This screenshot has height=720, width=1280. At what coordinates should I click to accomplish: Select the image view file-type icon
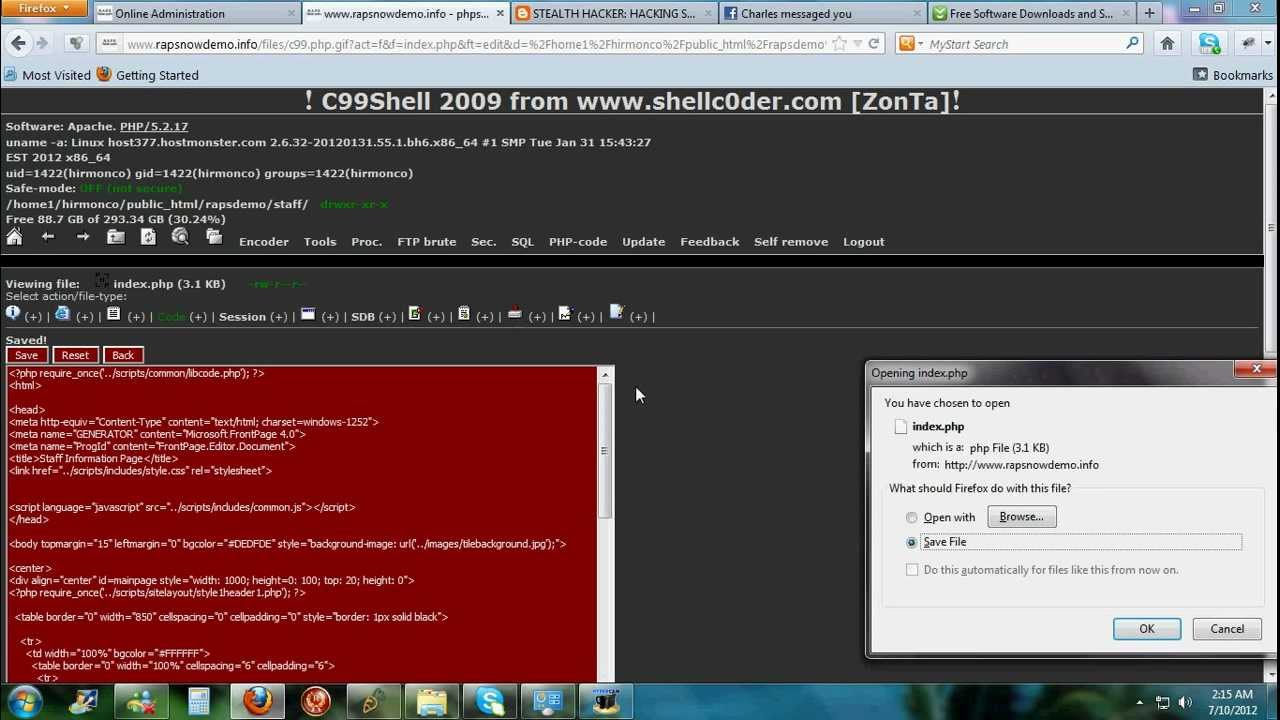[564, 314]
